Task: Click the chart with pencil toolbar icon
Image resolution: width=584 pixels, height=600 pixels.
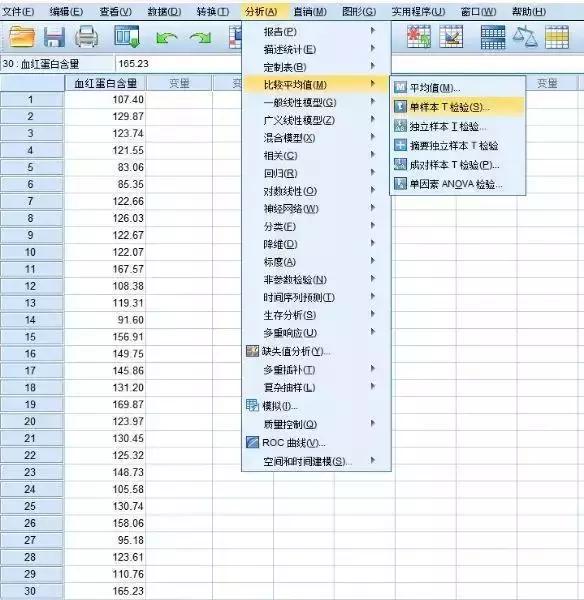Action: pyautogui.click(x=451, y=37)
